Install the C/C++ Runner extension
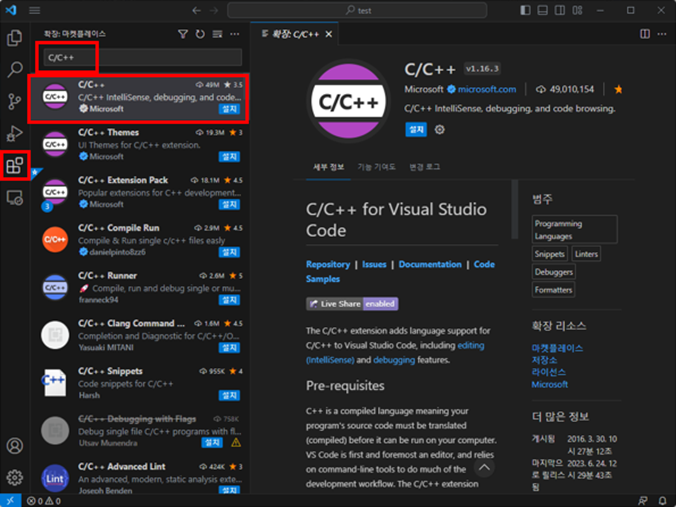This screenshot has height=507, width=676. [x=229, y=300]
